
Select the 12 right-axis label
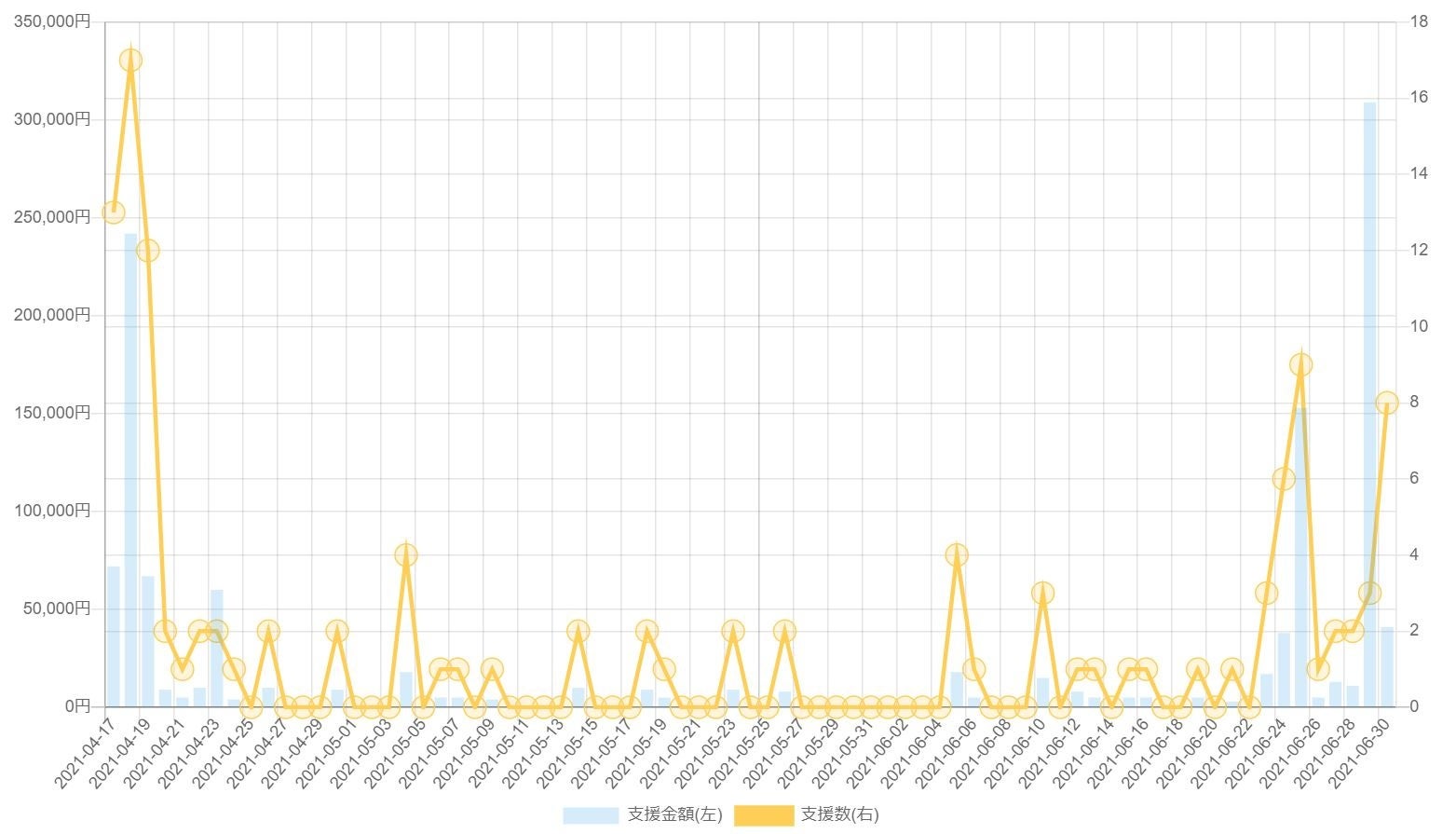[1419, 250]
